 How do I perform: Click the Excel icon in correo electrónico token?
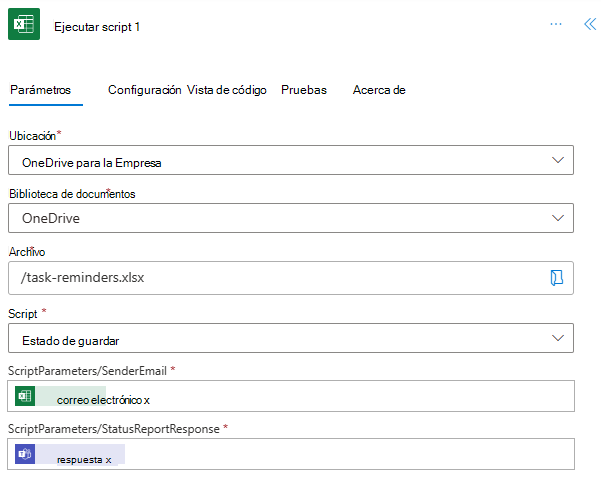(26, 397)
